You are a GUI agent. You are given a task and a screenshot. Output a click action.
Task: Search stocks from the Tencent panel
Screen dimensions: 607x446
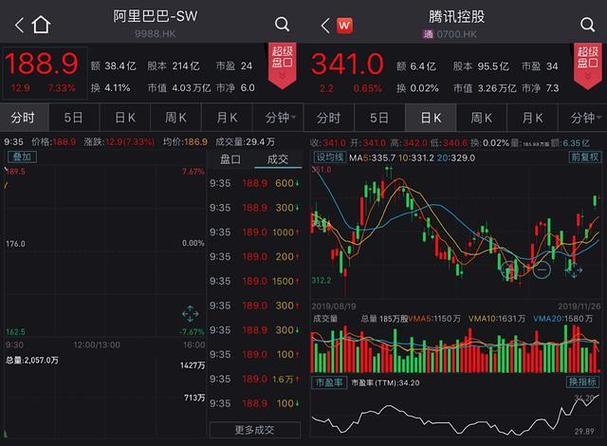point(587,24)
